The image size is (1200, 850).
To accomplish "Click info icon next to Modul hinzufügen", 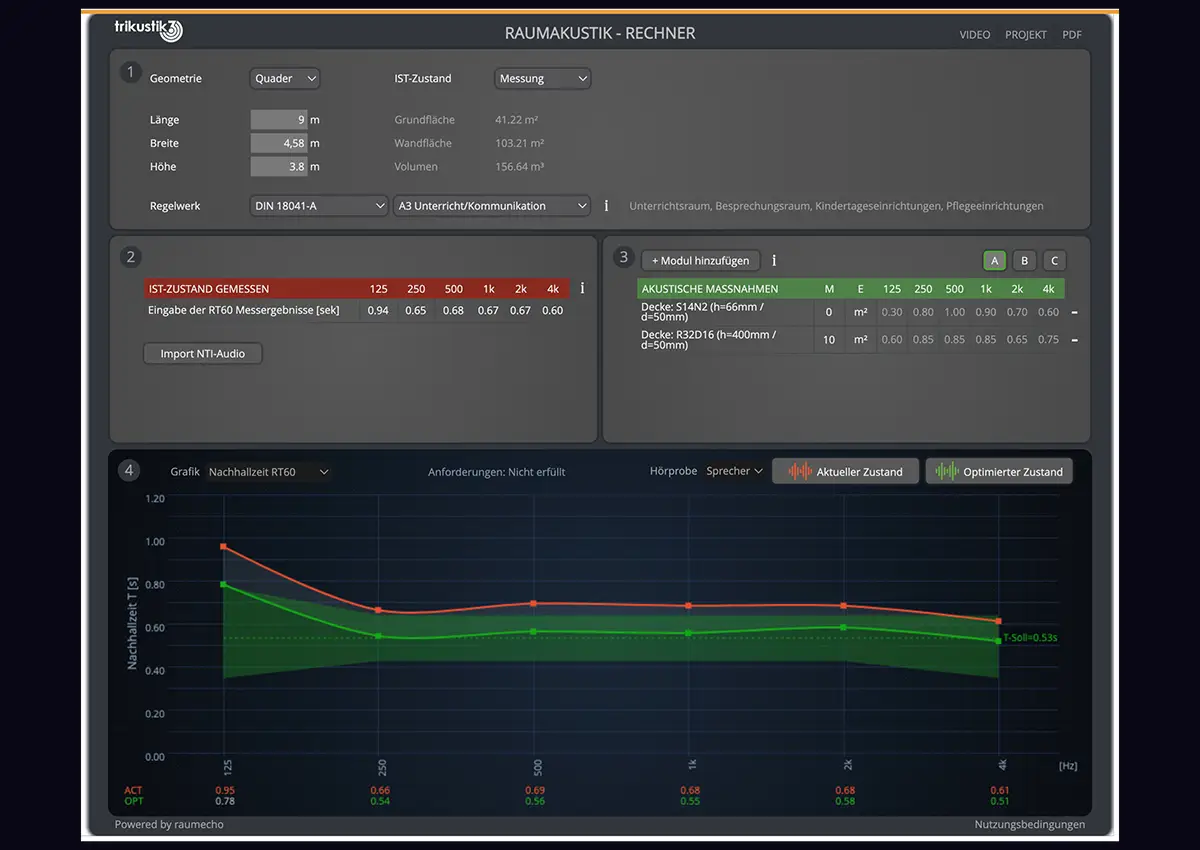I will (774, 261).
